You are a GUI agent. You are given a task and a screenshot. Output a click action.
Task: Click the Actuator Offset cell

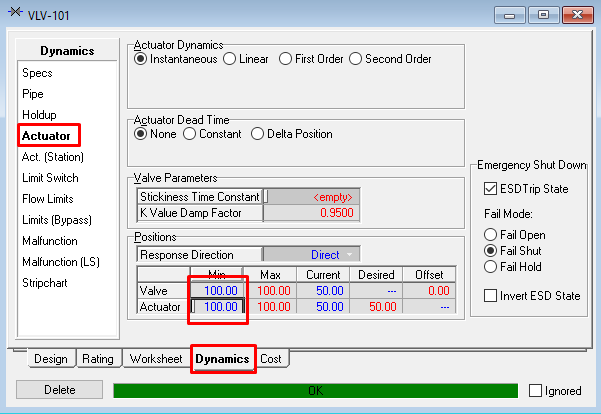(x=429, y=307)
